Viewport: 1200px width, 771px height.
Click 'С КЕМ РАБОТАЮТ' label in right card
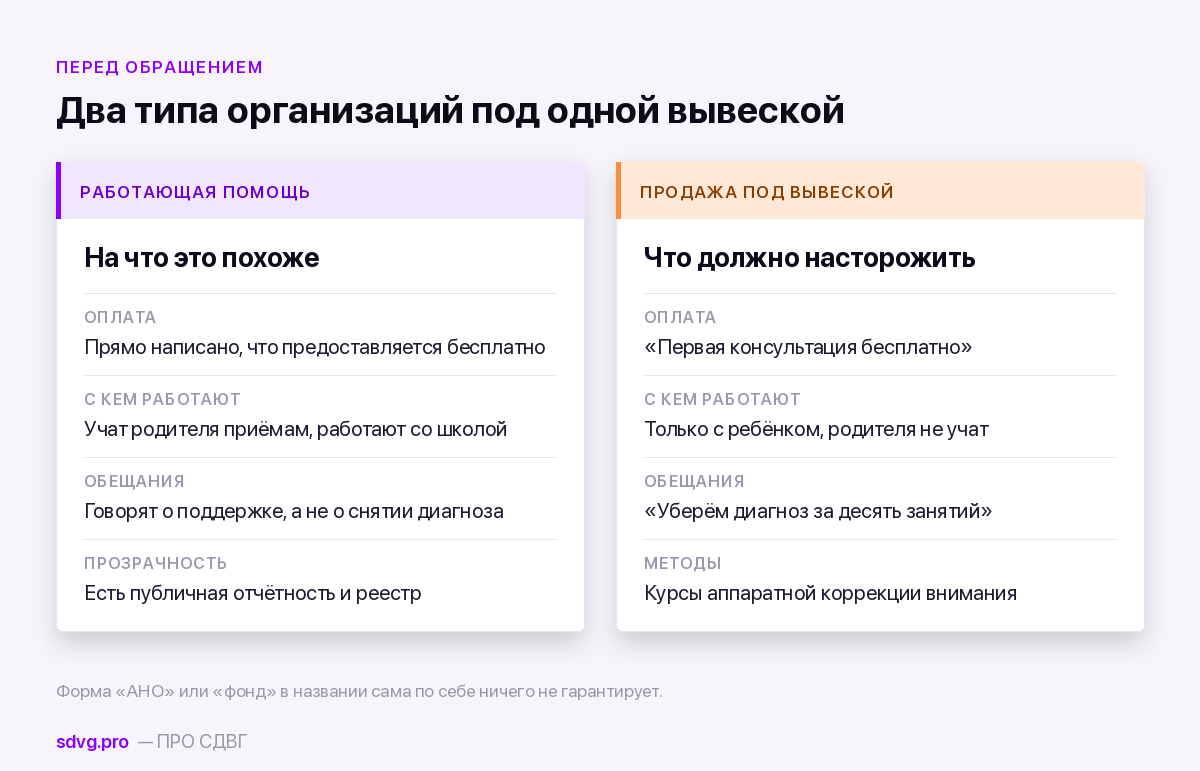coord(723,399)
